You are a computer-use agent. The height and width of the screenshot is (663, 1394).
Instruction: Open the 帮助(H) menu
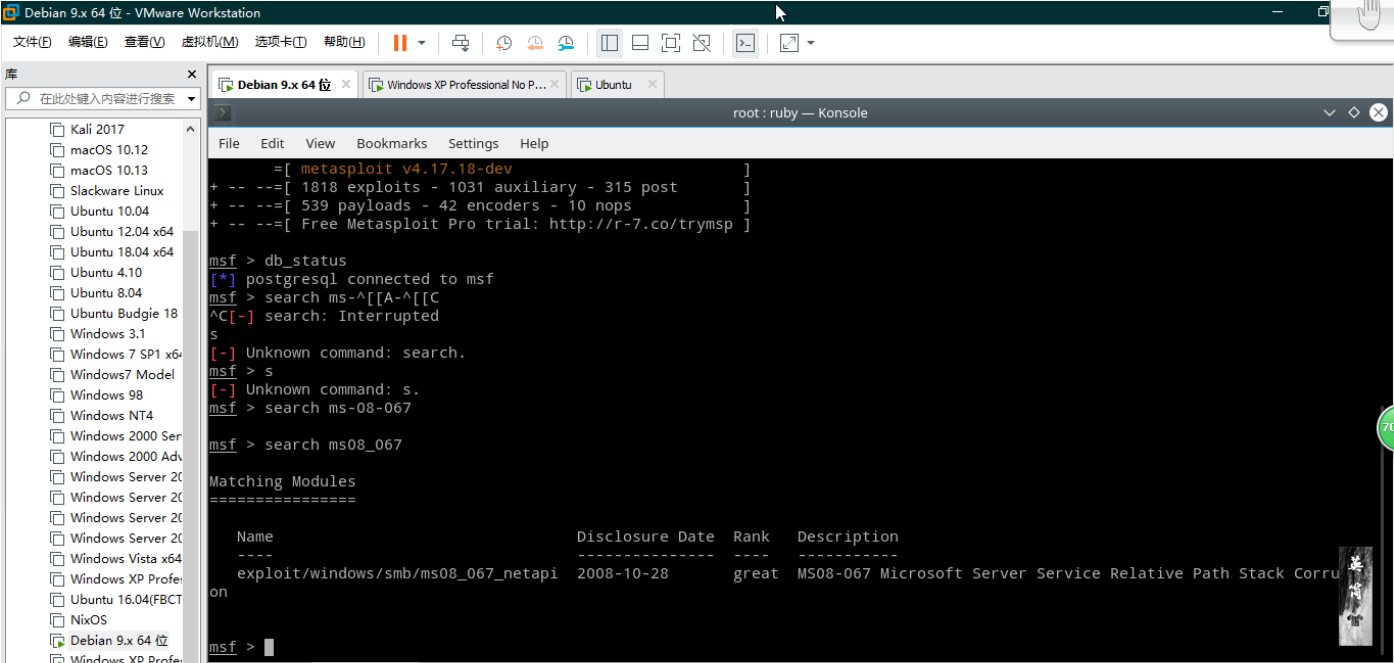coord(344,42)
